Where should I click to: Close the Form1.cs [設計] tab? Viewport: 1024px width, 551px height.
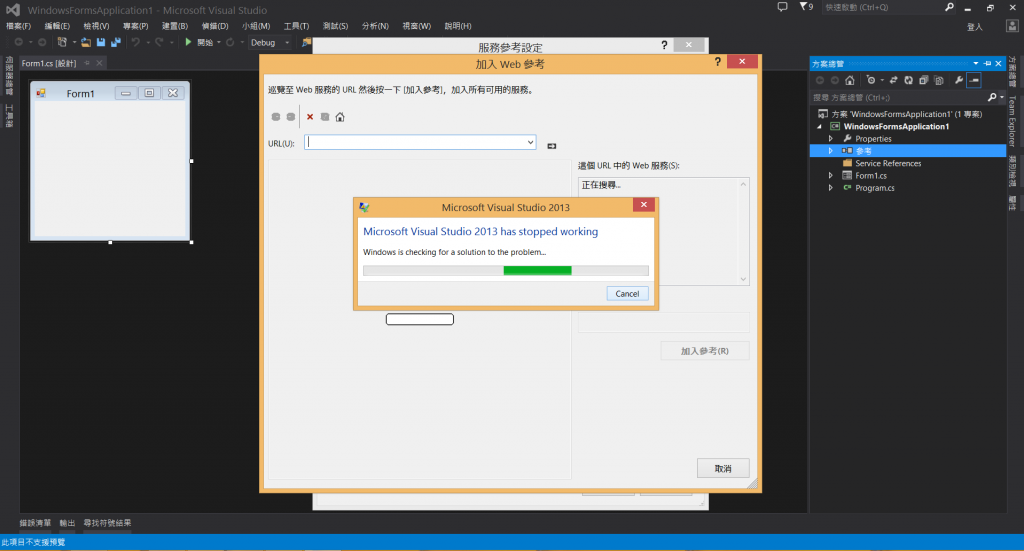pyautogui.click(x=99, y=63)
